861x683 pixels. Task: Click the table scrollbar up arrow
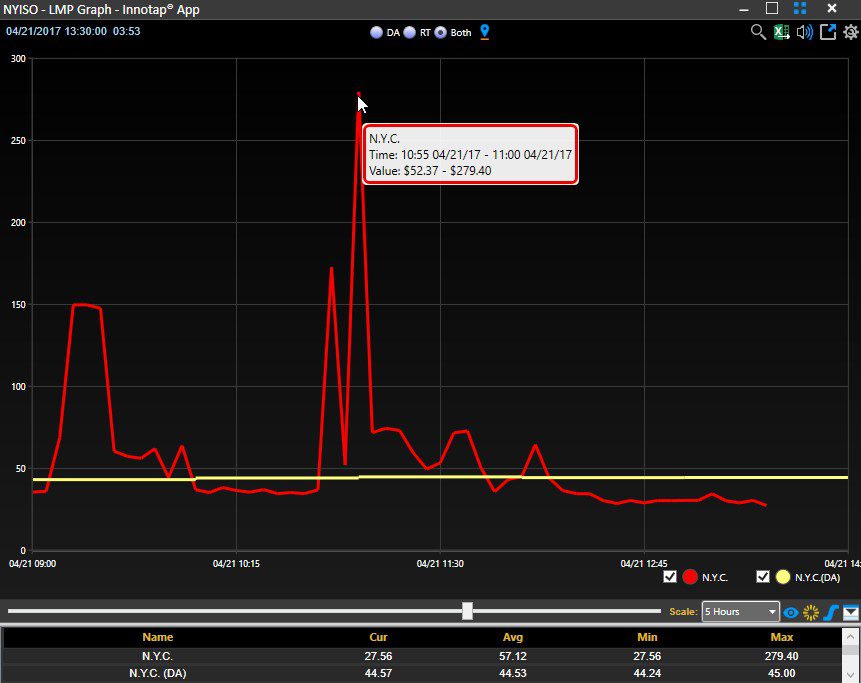click(851, 637)
